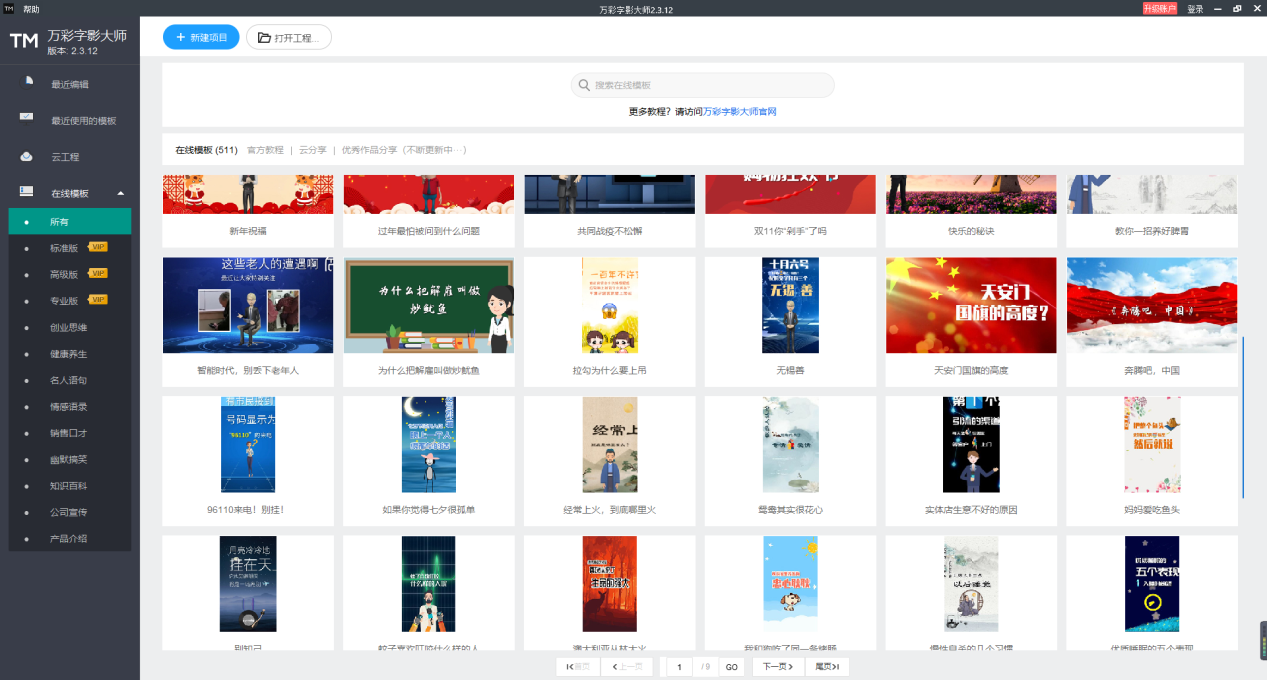This screenshot has width=1267, height=680.
Task: Go to next page with 下一页
Action: (x=777, y=667)
